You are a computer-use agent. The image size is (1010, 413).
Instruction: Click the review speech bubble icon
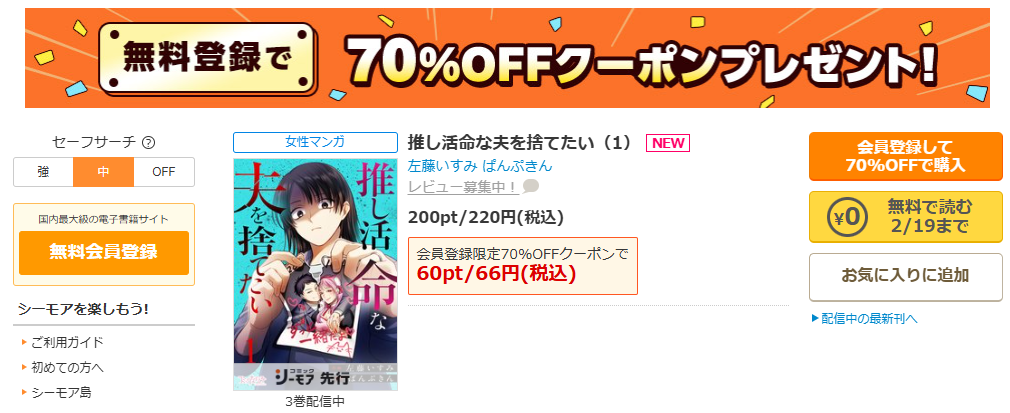[531, 187]
